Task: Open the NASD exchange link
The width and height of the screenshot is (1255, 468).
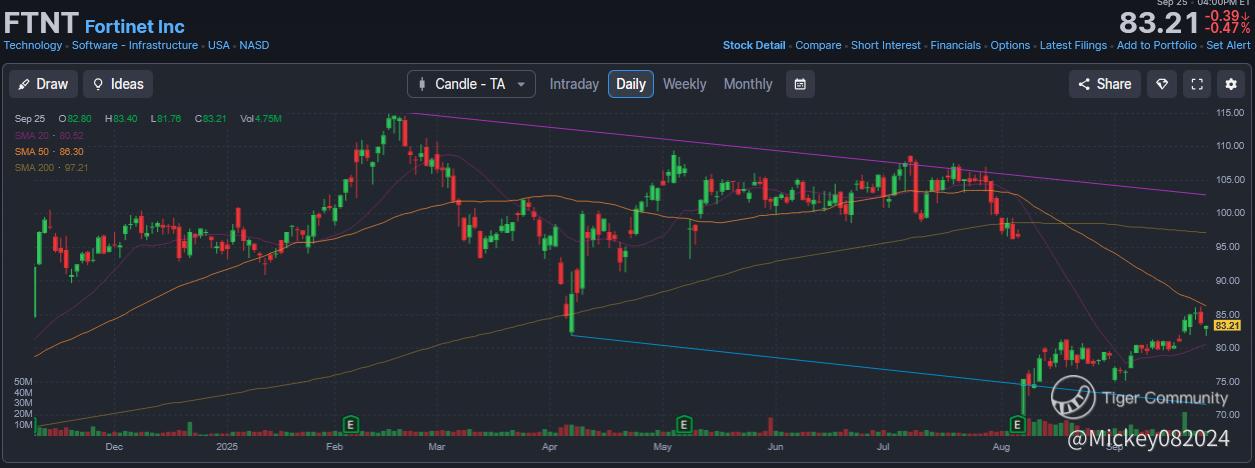Action: click(254, 45)
